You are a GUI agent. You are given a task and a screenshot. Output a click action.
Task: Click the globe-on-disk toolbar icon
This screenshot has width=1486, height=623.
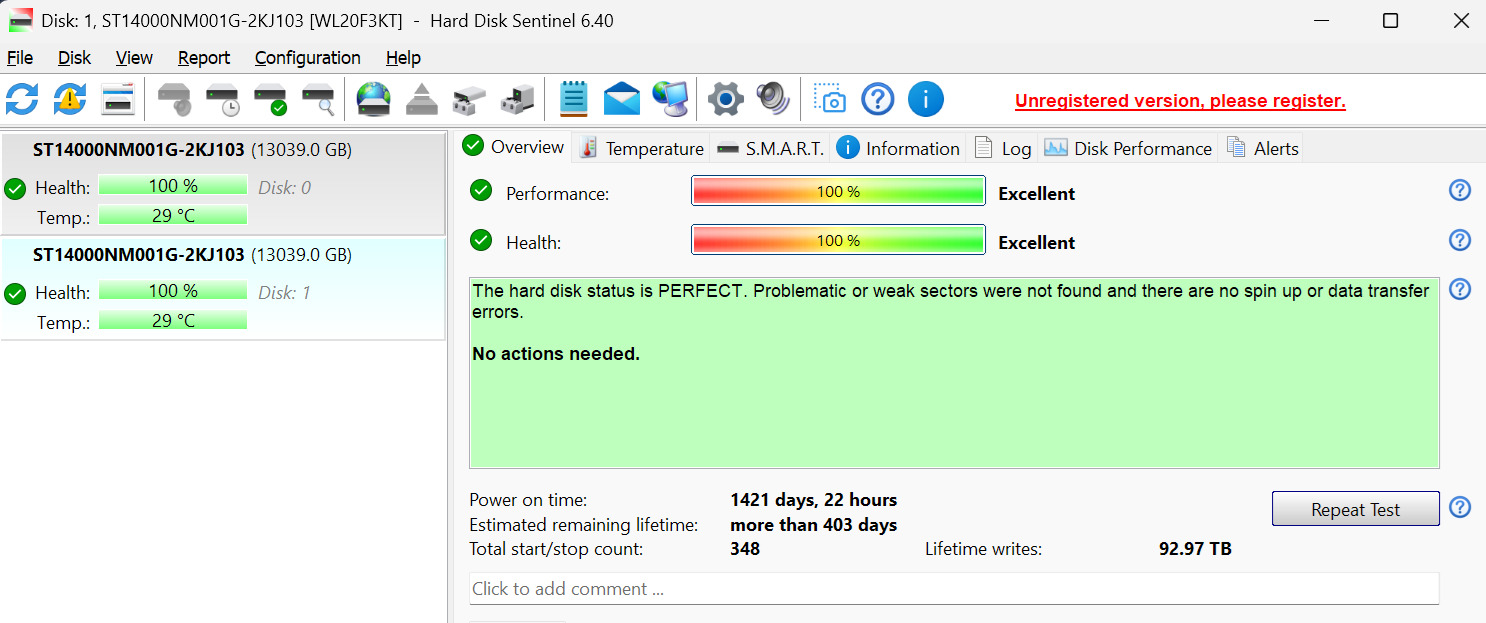(374, 99)
